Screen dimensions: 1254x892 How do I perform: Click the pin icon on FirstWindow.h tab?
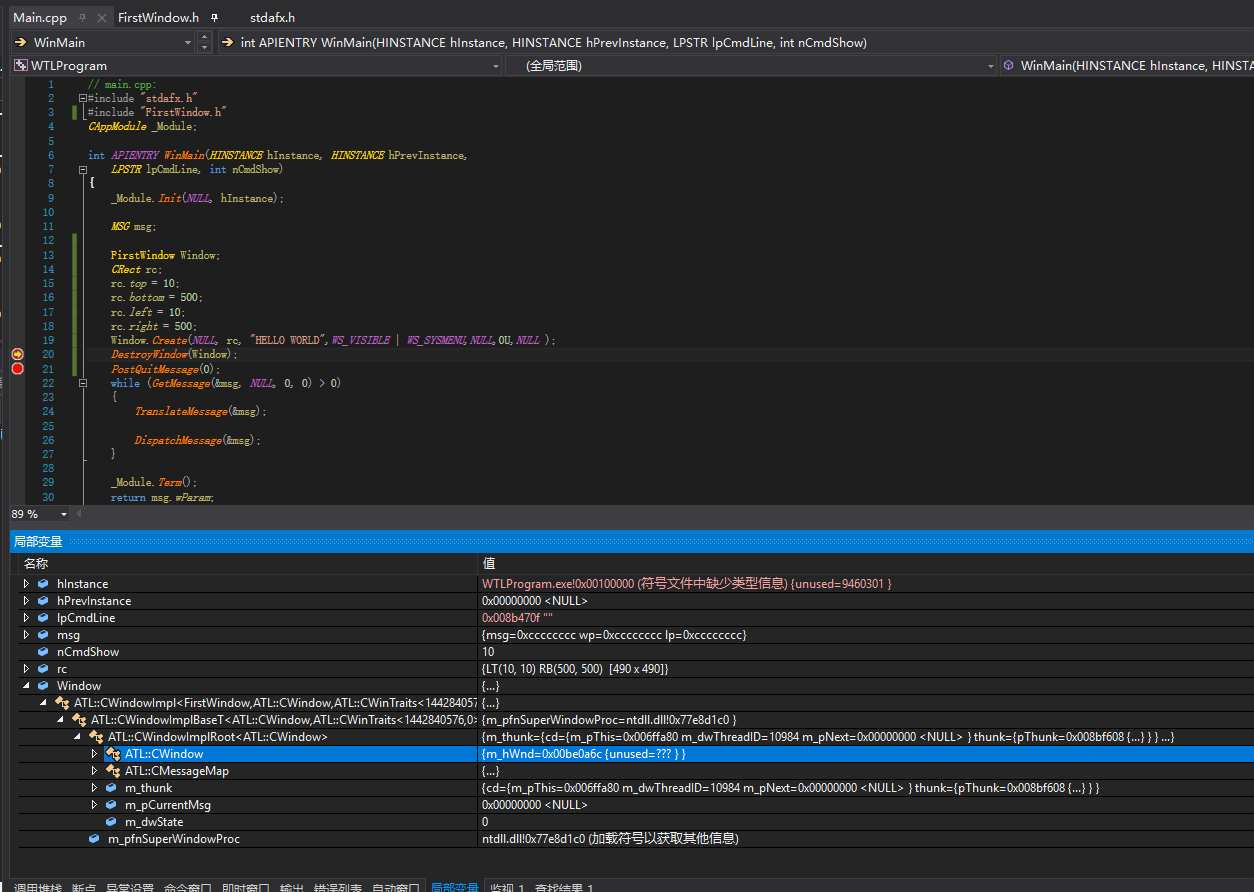[x=213, y=18]
